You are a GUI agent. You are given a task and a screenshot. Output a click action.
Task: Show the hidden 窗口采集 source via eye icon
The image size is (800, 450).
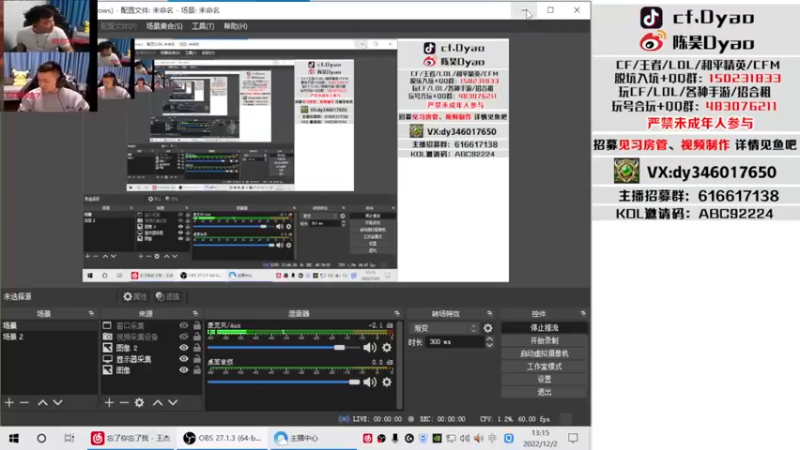(x=184, y=326)
